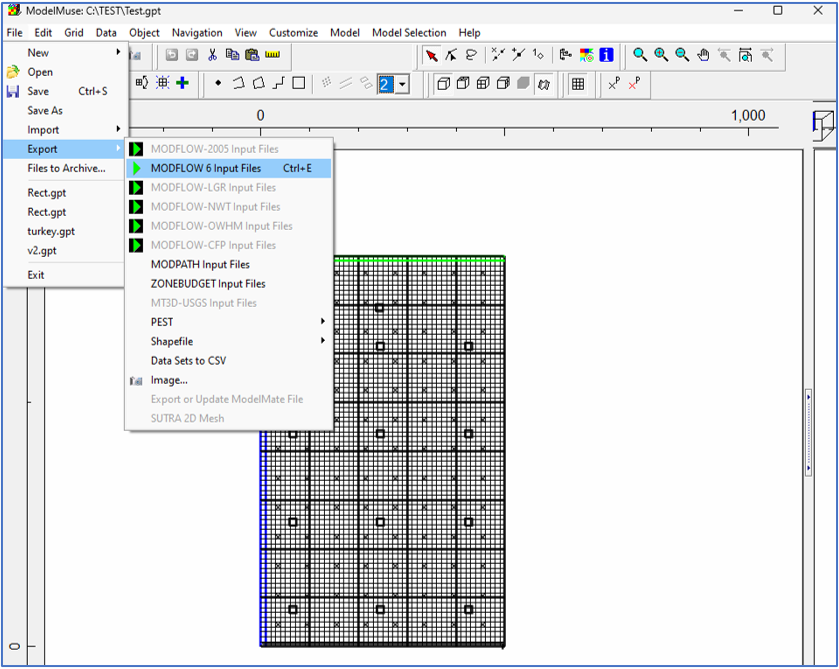Select the create polyline object tool
Screen dimensions: 839x669
[239, 83]
